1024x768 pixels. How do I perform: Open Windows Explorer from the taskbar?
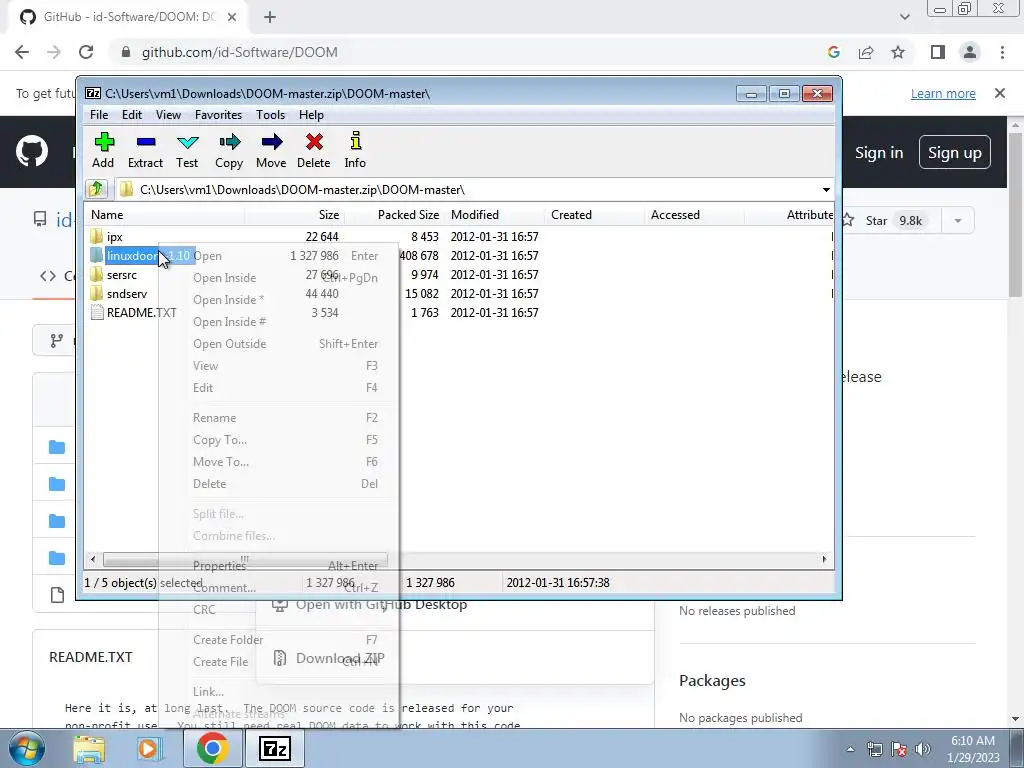click(x=89, y=748)
